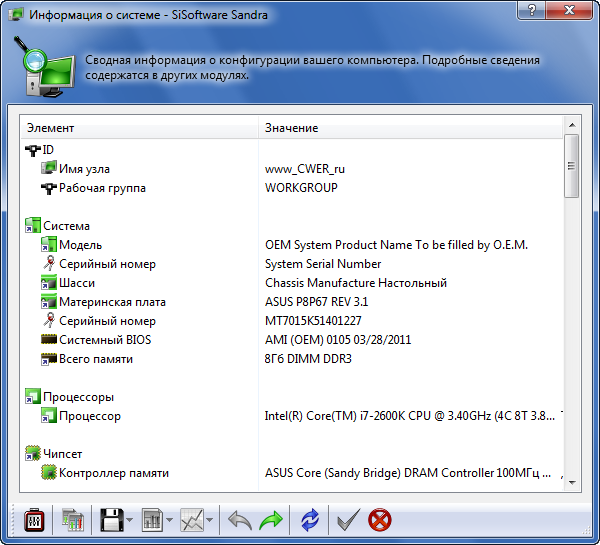The image size is (600, 545).
Task: Click the line chart icon in toolbar
Action: click(x=192, y=520)
